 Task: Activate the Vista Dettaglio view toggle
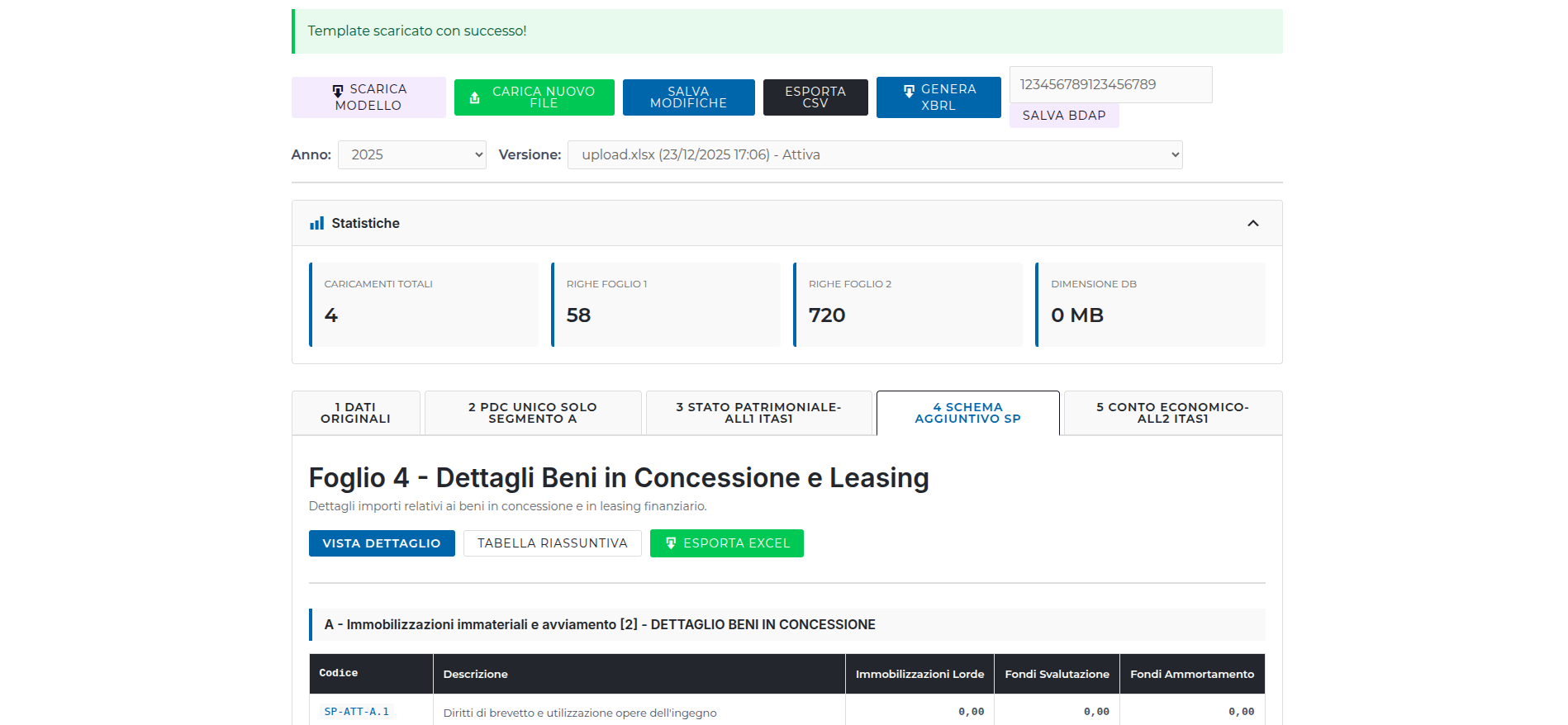pos(382,543)
